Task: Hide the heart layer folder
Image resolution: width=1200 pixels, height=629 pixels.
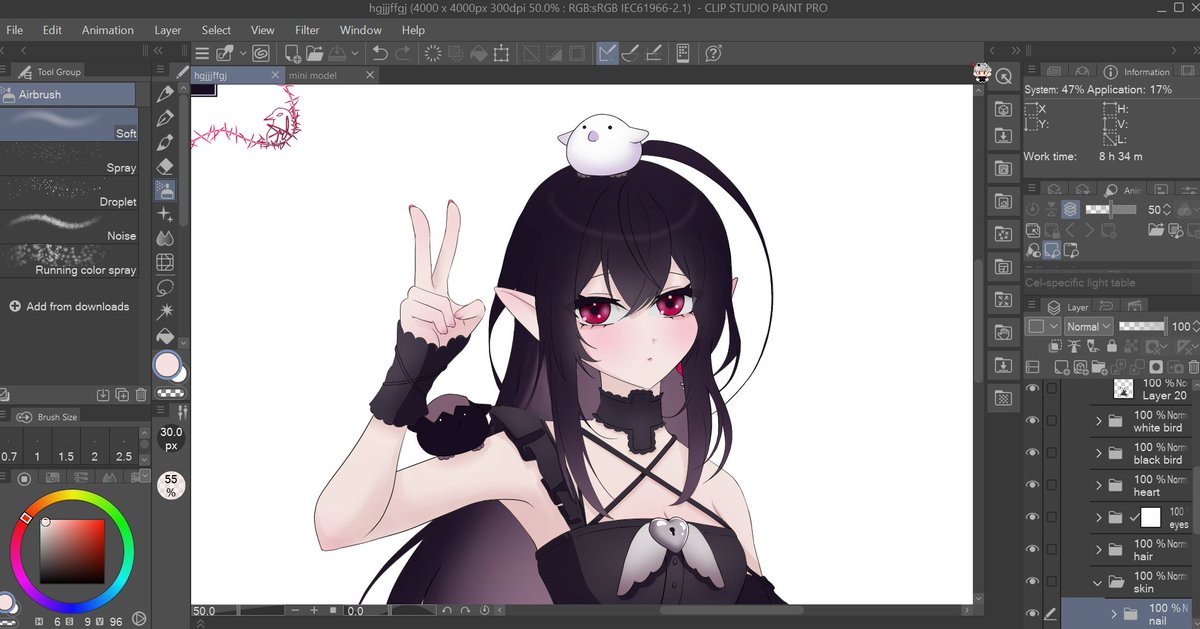Action: point(1032,485)
